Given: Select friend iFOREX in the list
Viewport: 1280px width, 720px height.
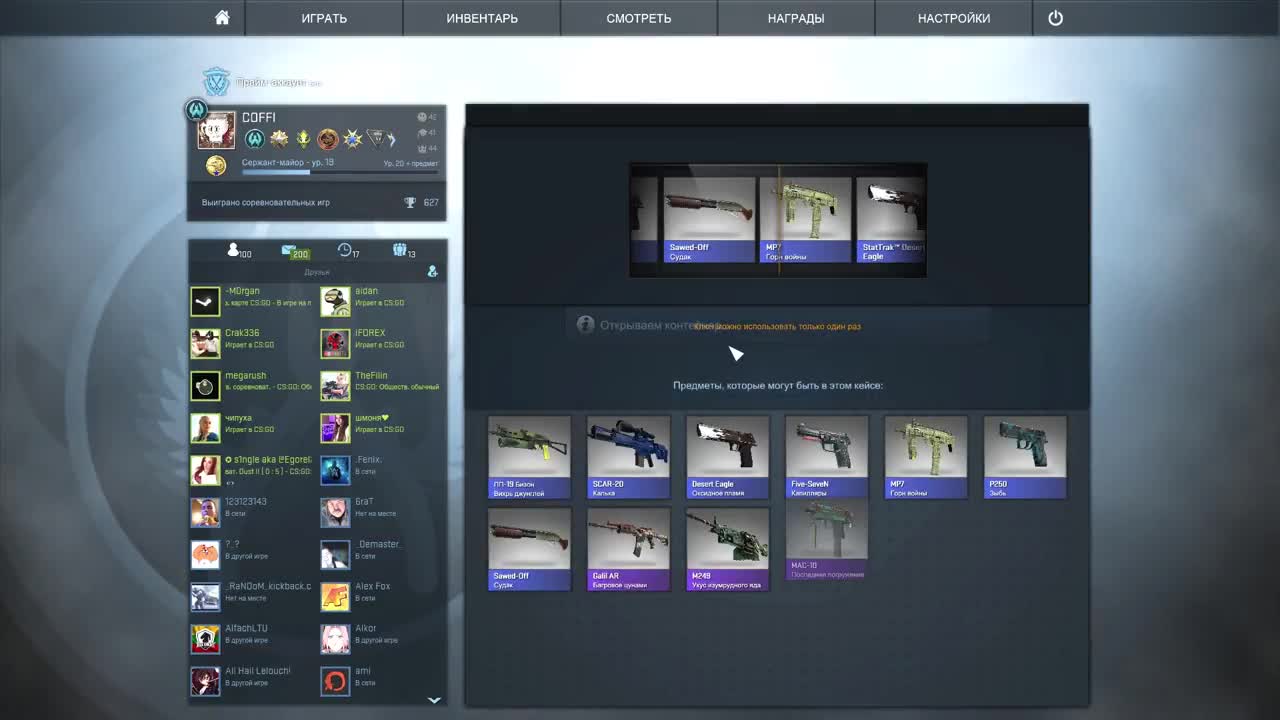Looking at the screenshot, I should tap(382, 343).
